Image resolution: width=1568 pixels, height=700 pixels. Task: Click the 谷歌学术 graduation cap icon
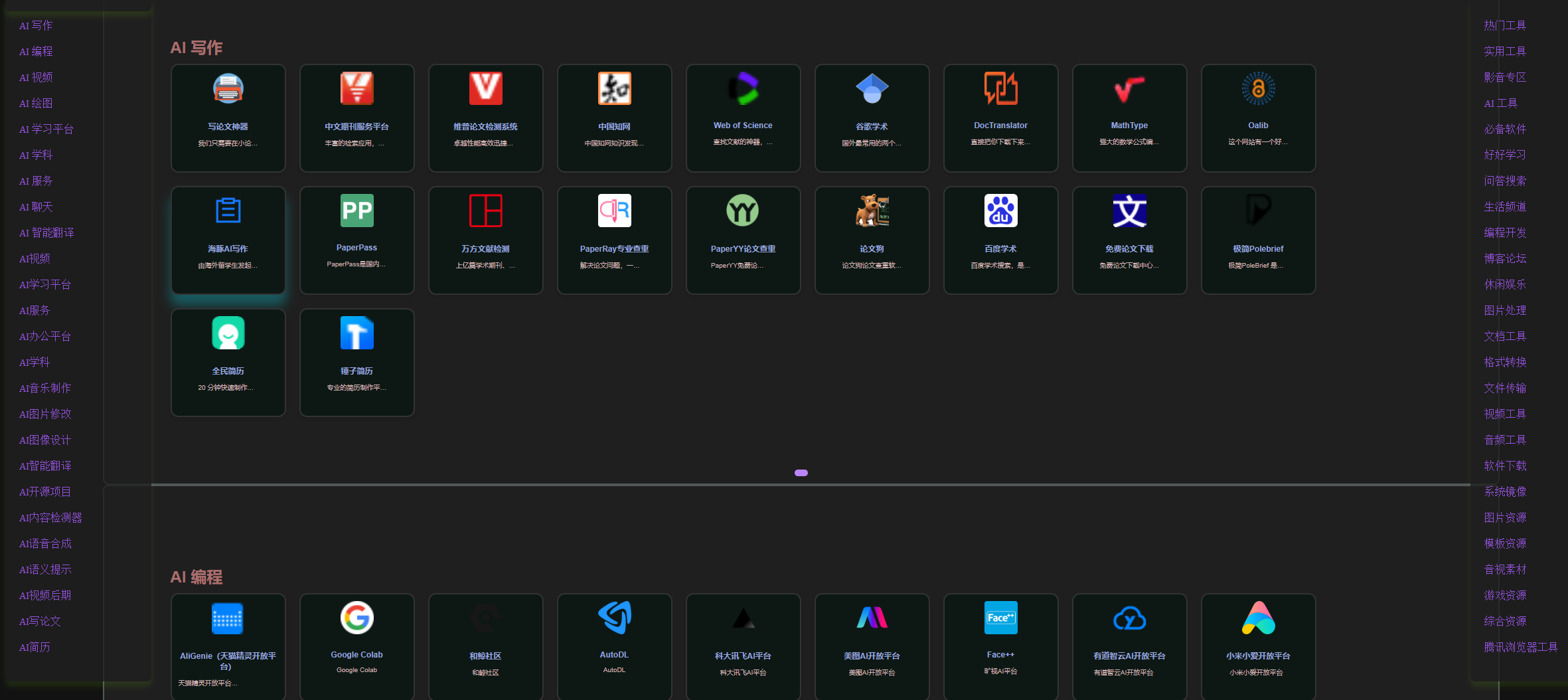pyautogui.click(x=872, y=88)
